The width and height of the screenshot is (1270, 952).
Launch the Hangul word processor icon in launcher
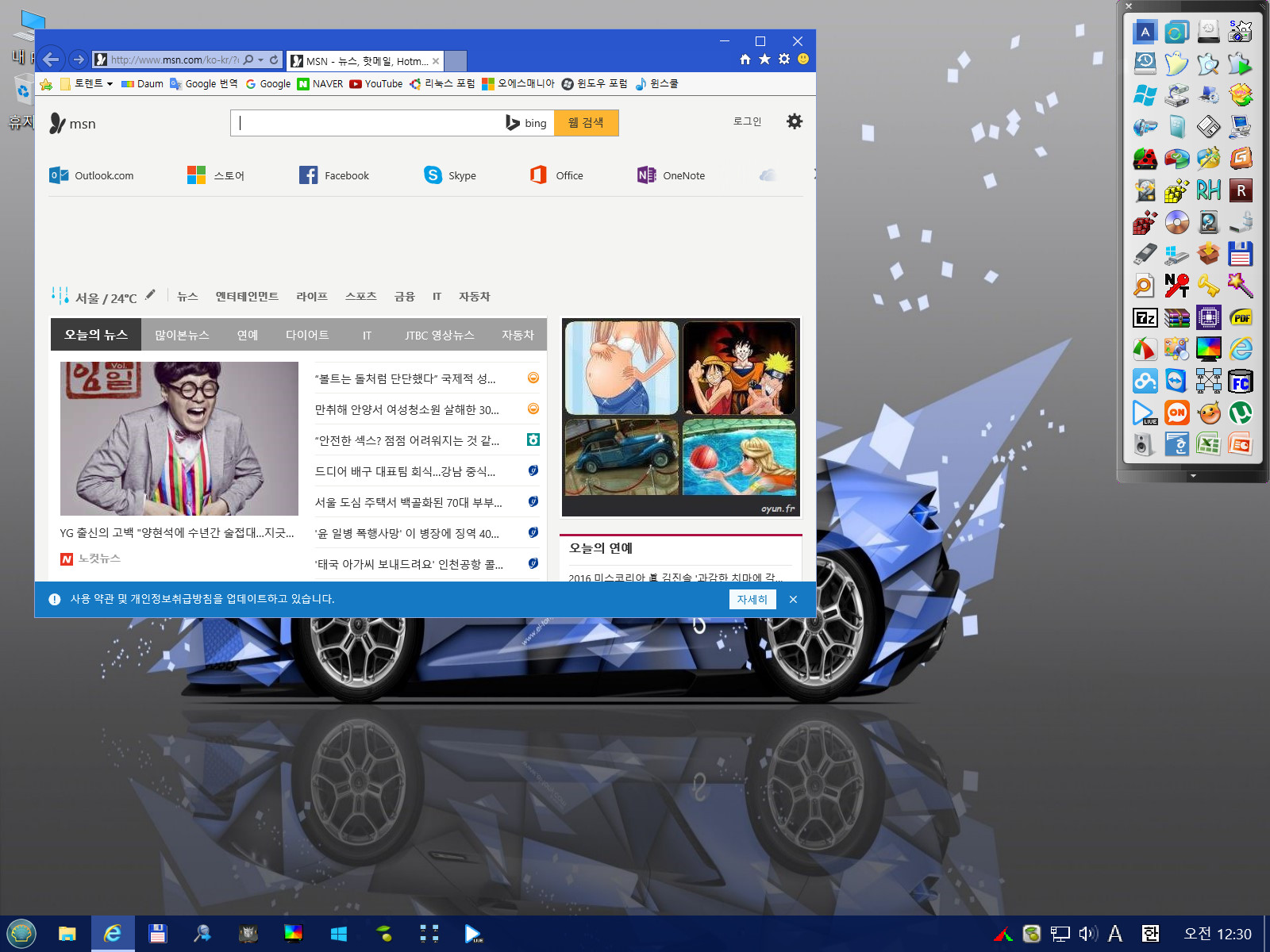point(1176,444)
